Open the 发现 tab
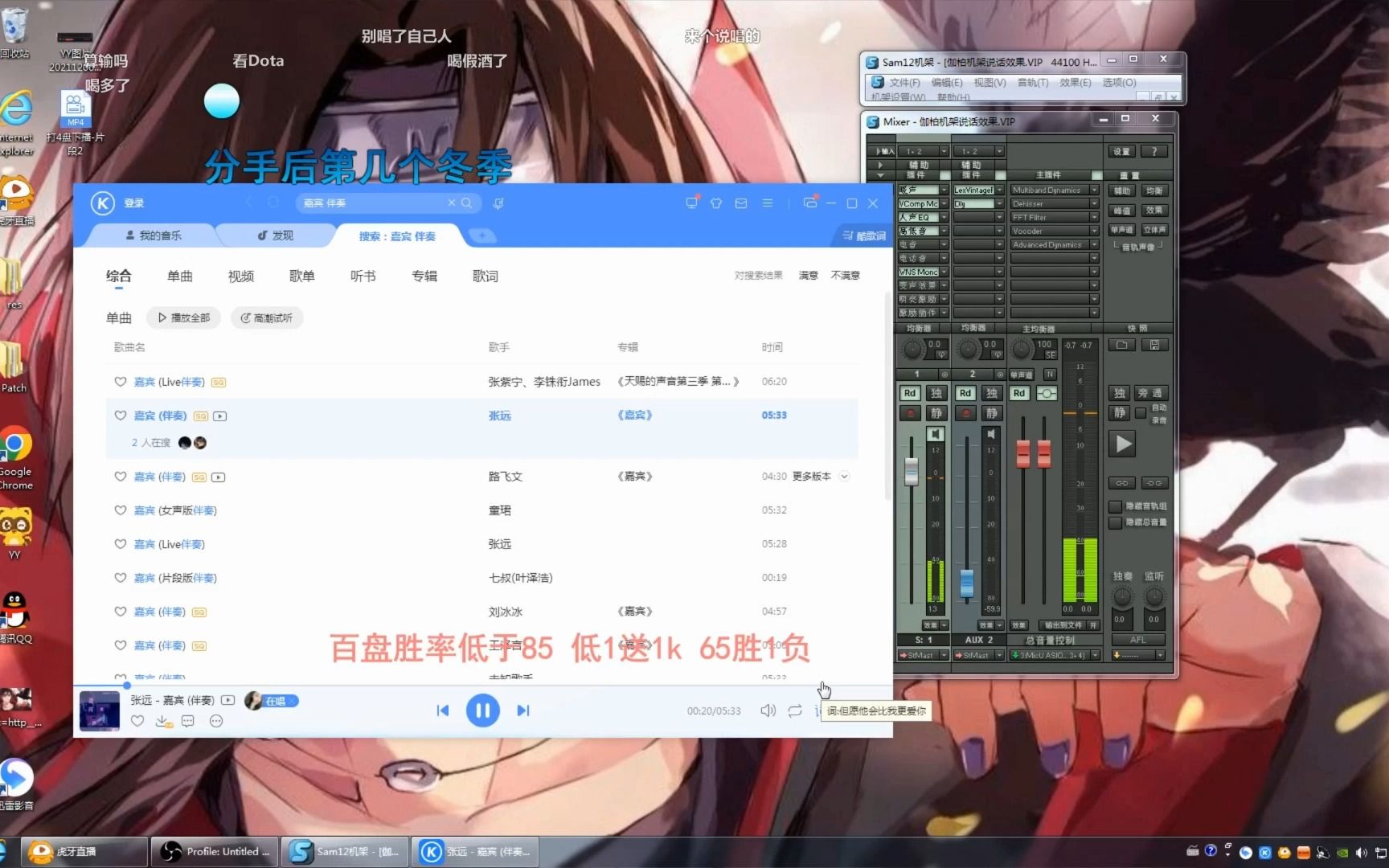 point(276,235)
